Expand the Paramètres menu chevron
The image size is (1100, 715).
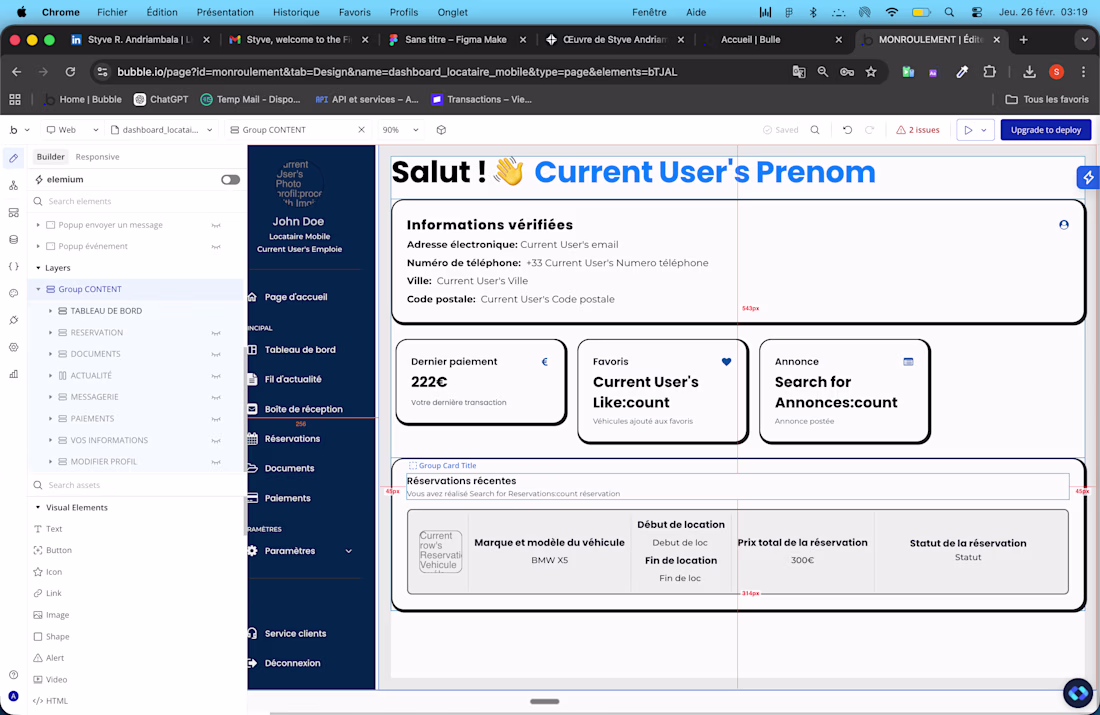[349, 551]
